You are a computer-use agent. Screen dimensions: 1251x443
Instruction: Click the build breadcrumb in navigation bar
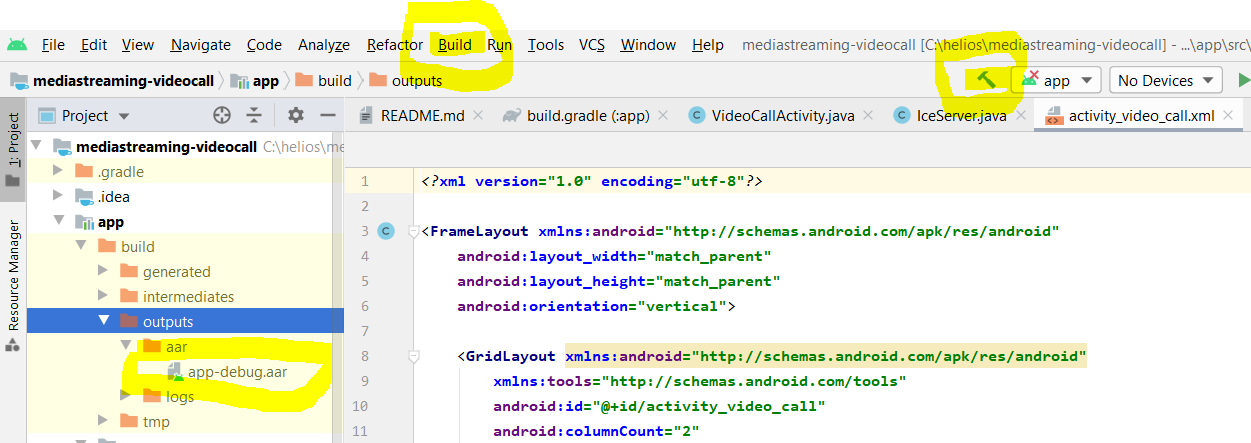(323, 80)
